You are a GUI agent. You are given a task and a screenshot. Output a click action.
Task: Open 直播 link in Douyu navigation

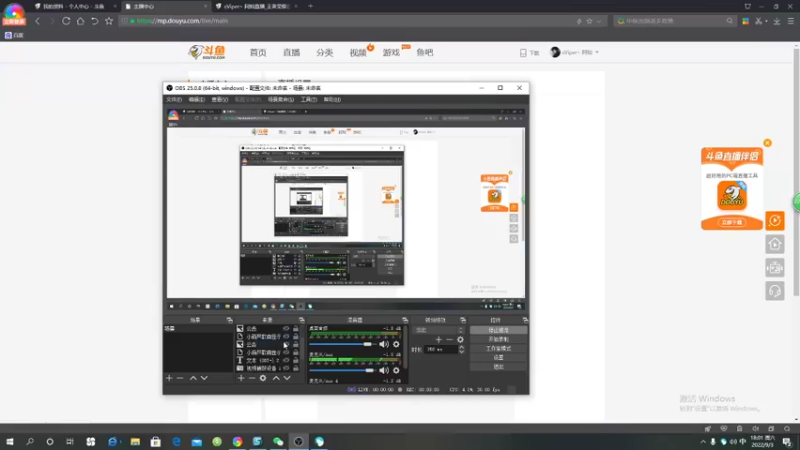tap(291, 53)
